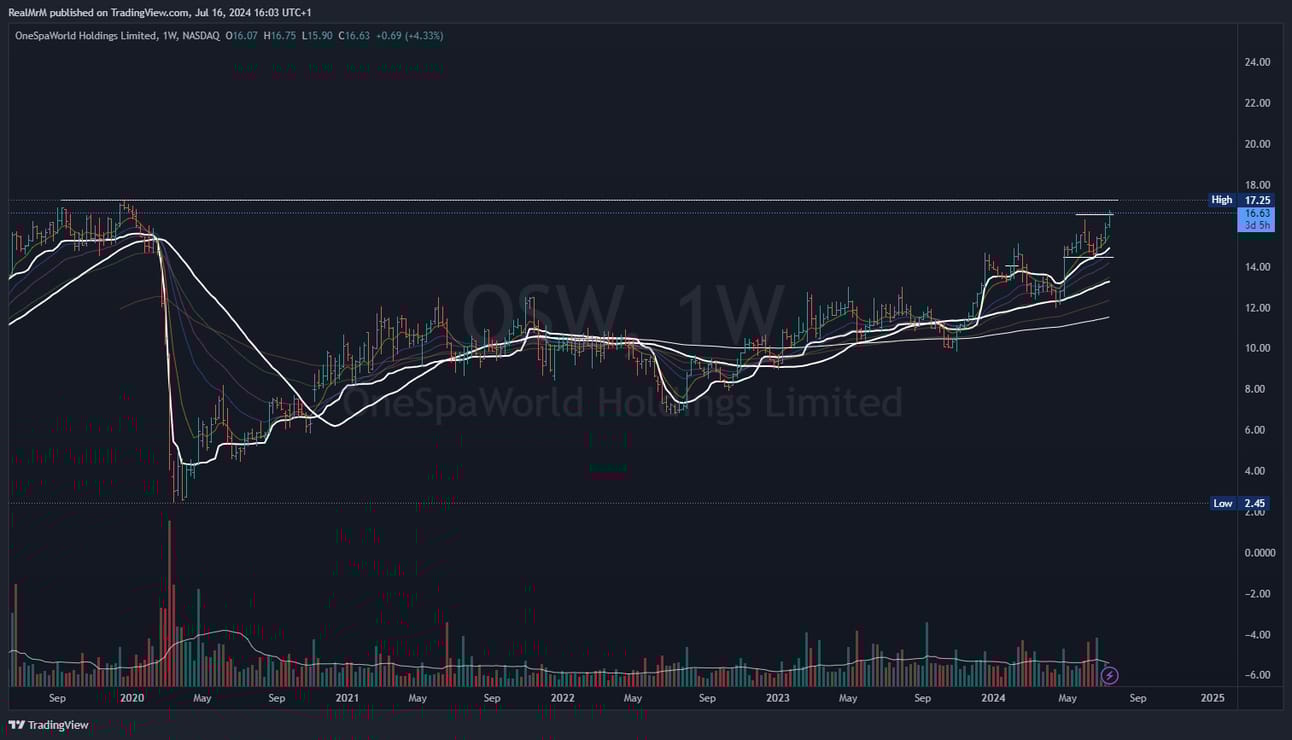Select the open value O16.07 in the legend

coord(242,36)
